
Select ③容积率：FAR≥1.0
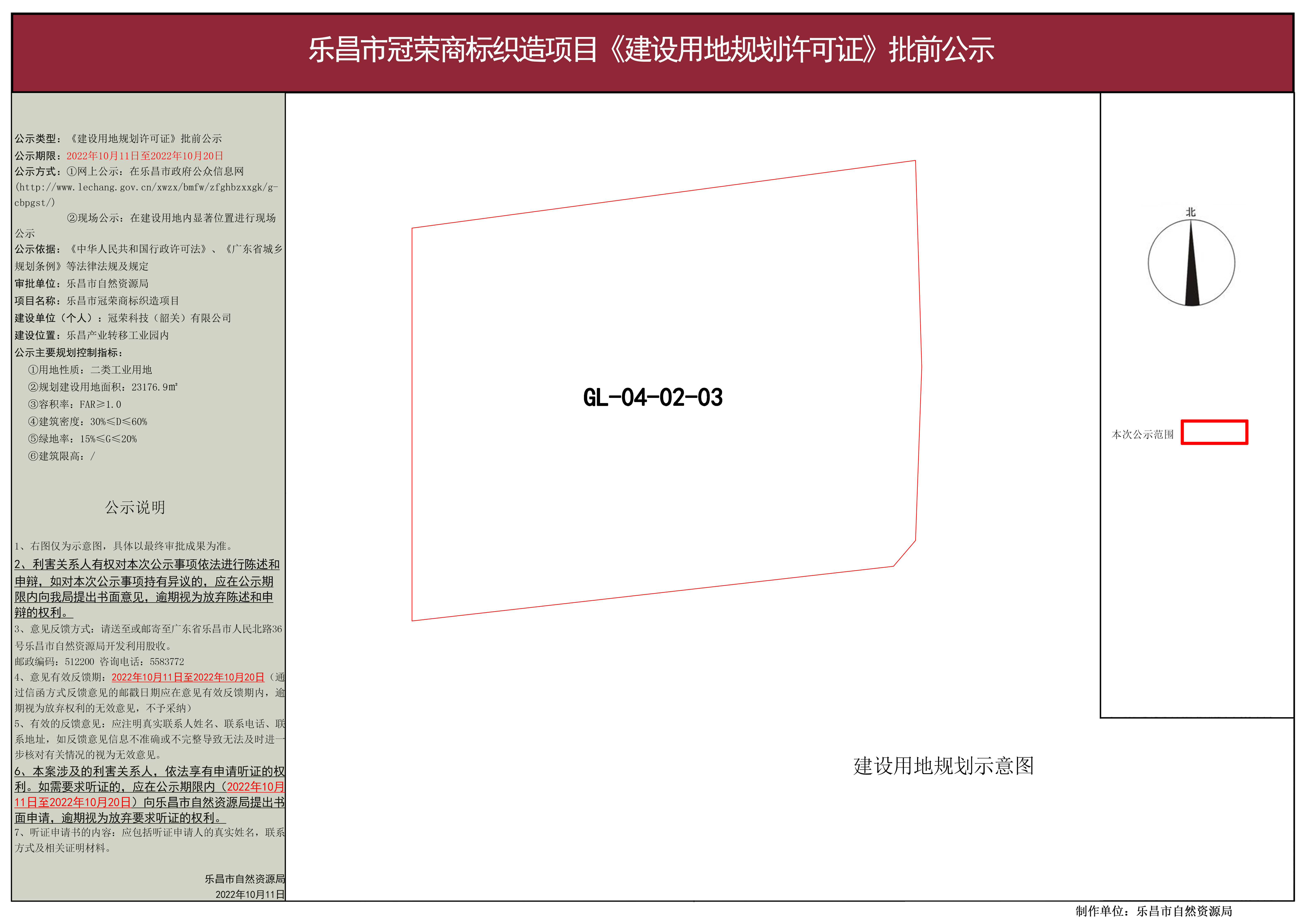75,405
